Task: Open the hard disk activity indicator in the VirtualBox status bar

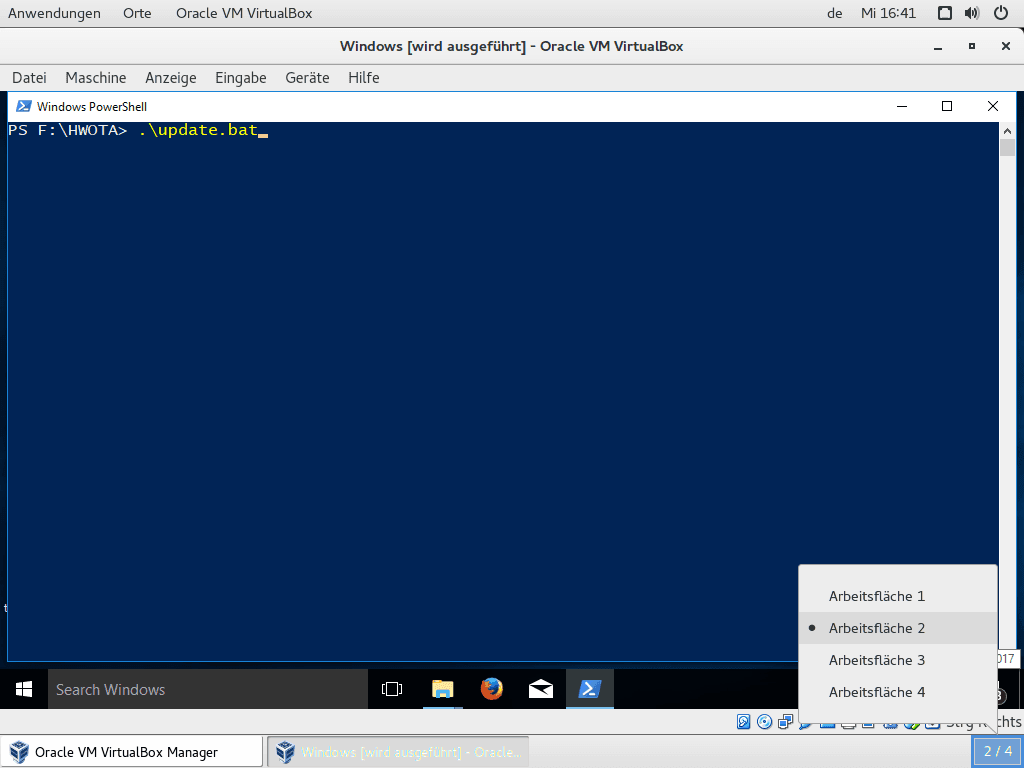Action: tap(744, 722)
